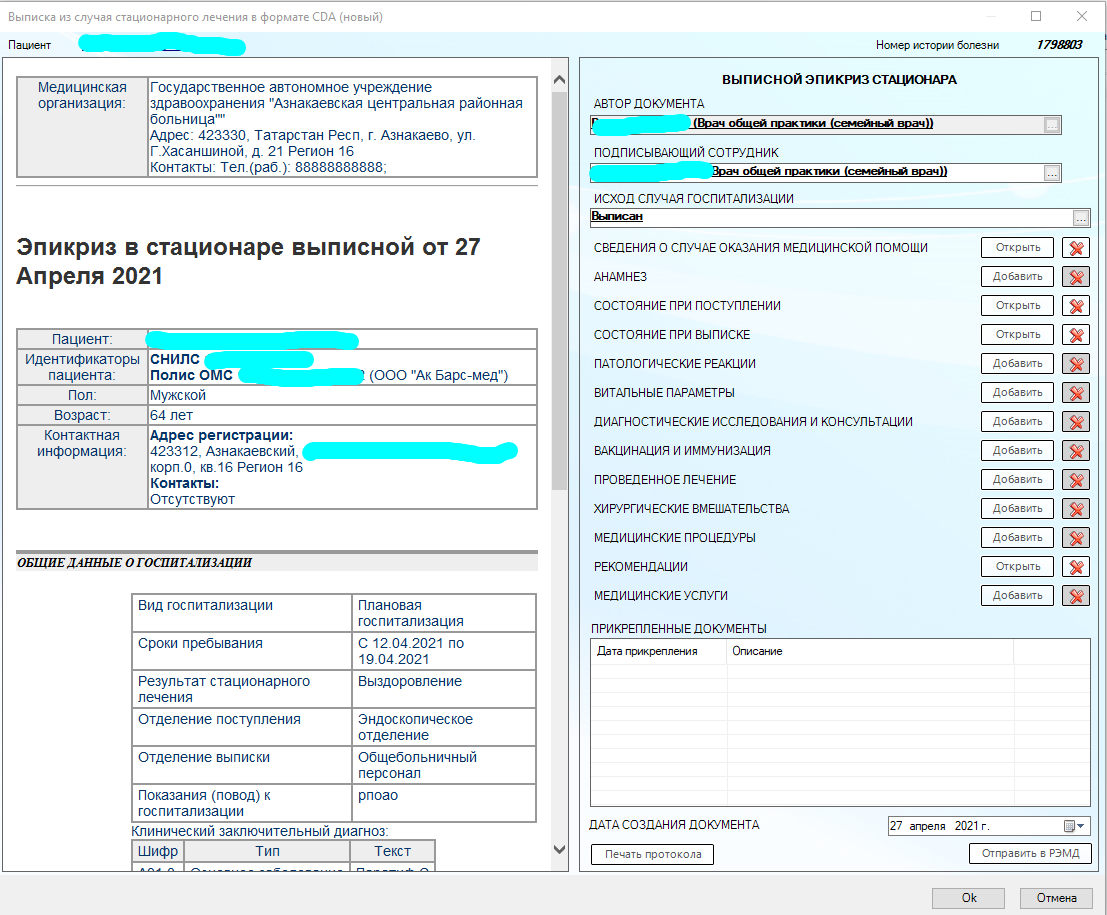This screenshot has height=915, width=1107.
Task: Add Диагностические исследования и консультации
Action: pos(1017,421)
